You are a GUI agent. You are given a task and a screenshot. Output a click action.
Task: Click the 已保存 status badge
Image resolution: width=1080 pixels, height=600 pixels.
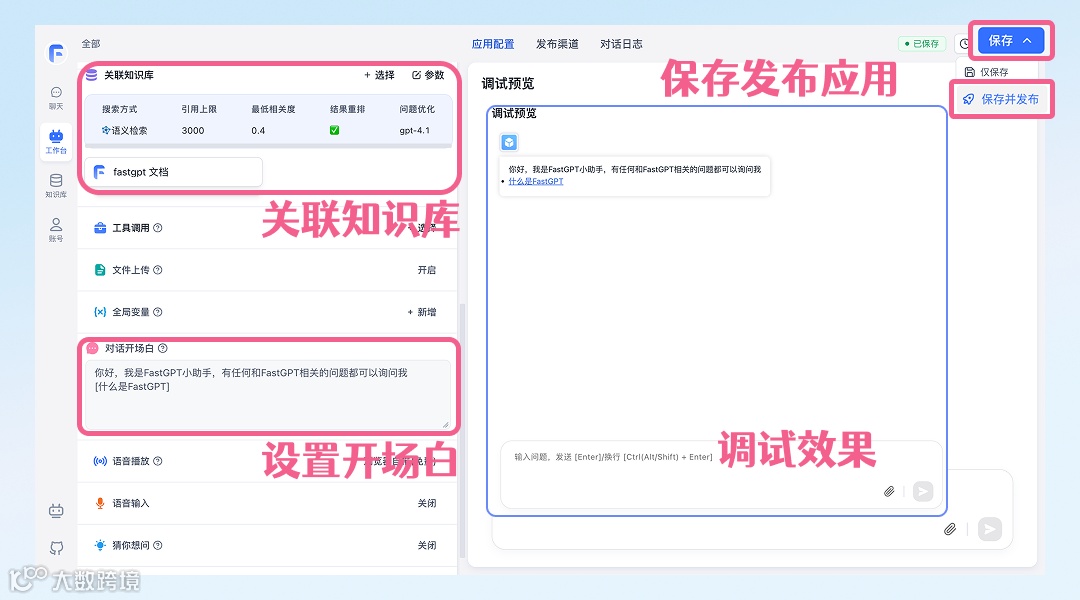coord(922,43)
